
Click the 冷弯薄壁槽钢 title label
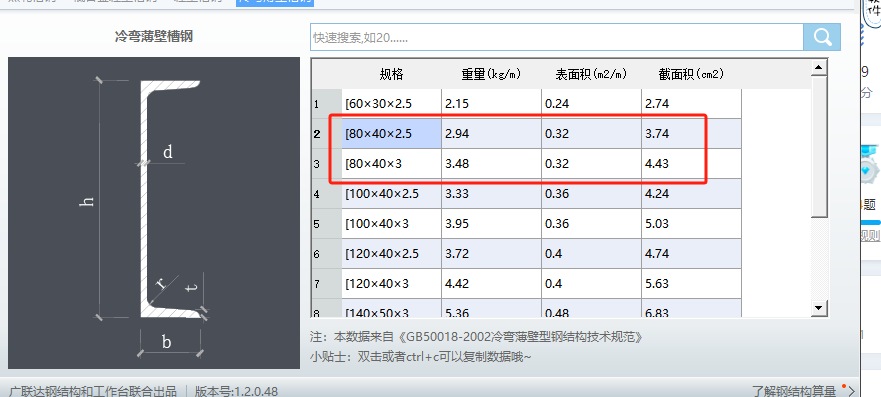pos(154,37)
